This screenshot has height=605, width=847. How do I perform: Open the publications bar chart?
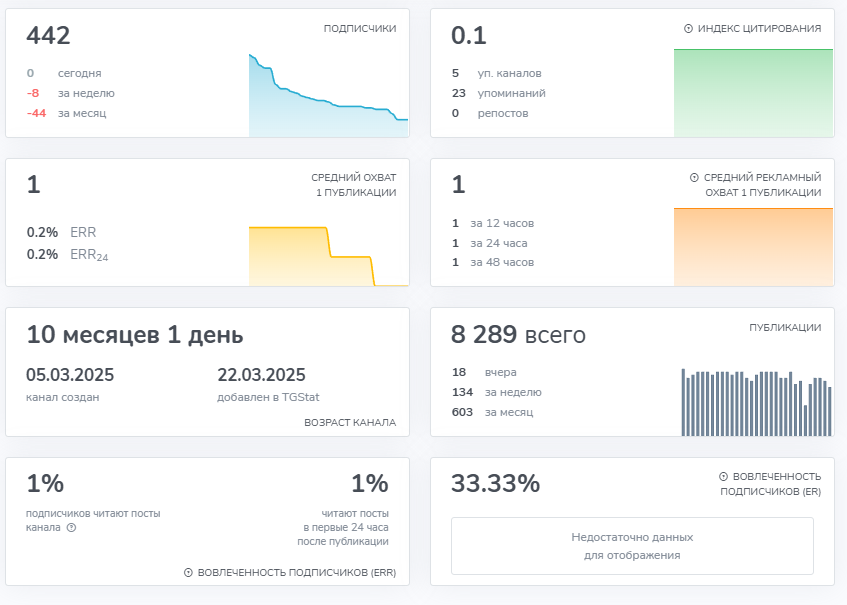[x=756, y=402]
